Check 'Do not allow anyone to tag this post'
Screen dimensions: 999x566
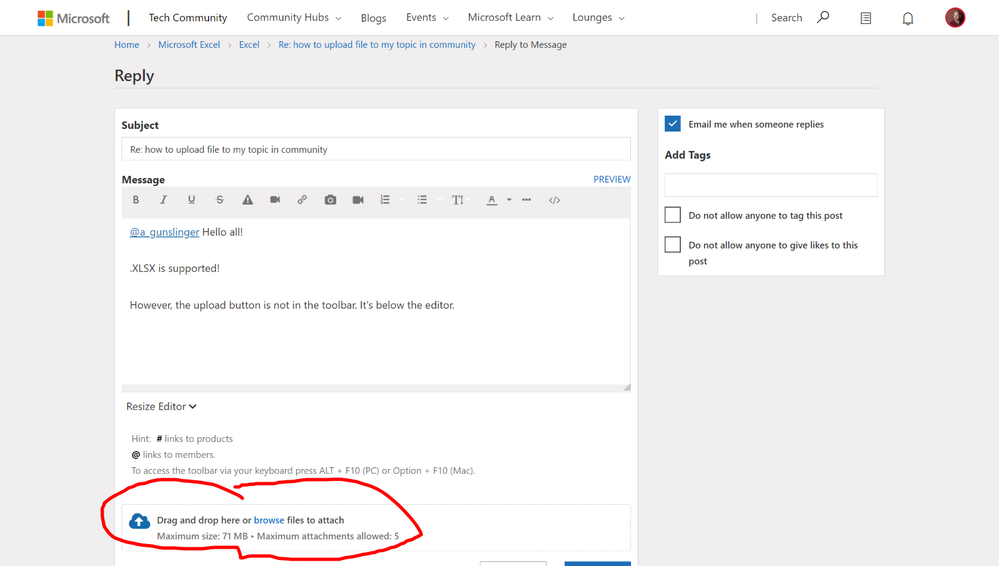[x=672, y=215]
